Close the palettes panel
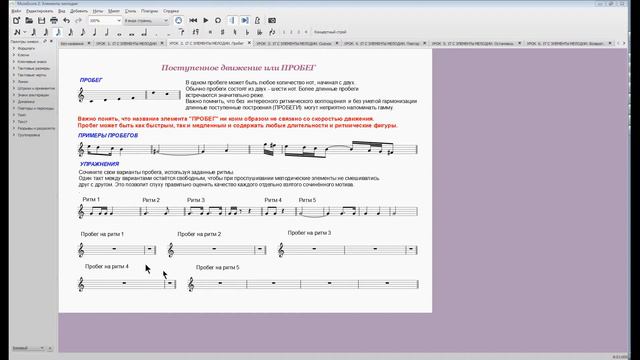This screenshot has width=640, height=360. point(51,41)
